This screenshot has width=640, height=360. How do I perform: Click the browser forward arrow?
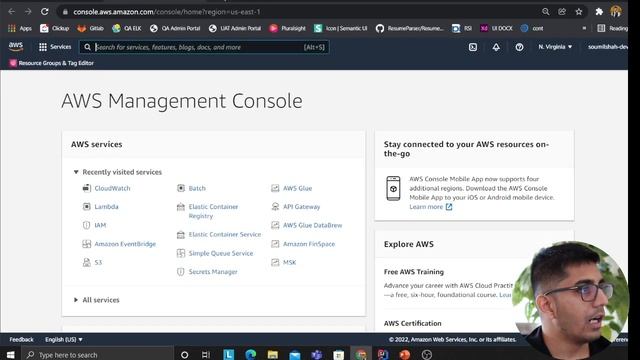pos(28,12)
